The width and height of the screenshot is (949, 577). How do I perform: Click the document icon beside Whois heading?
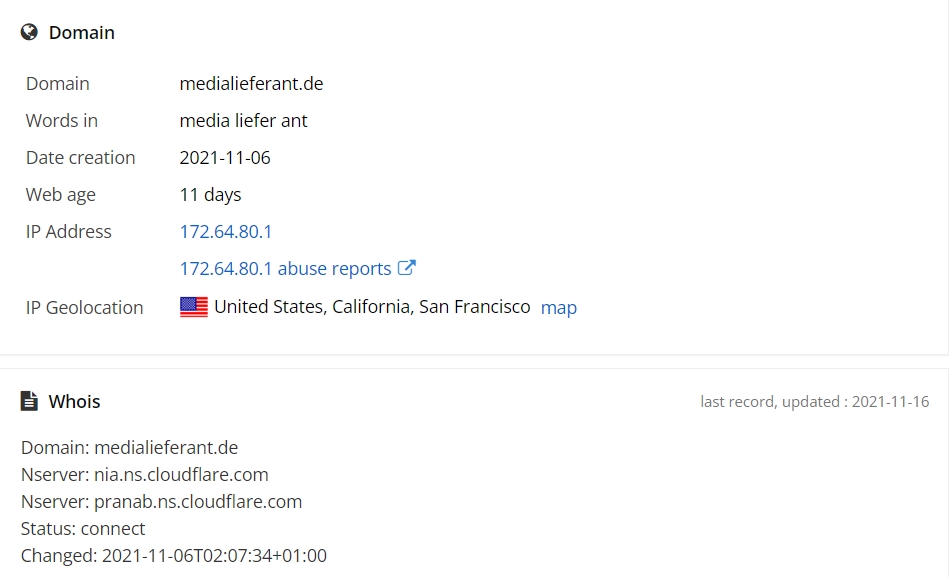(29, 401)
